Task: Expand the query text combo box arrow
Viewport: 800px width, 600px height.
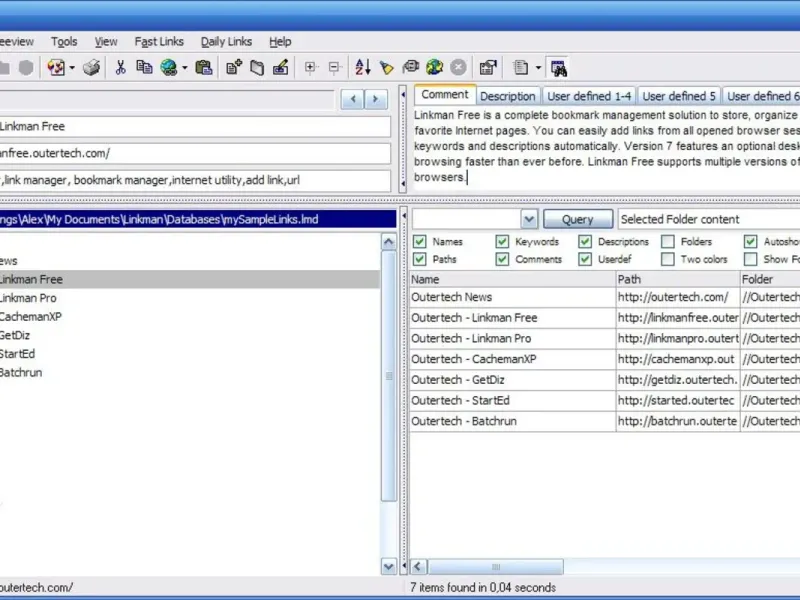Action: (529, 219)
